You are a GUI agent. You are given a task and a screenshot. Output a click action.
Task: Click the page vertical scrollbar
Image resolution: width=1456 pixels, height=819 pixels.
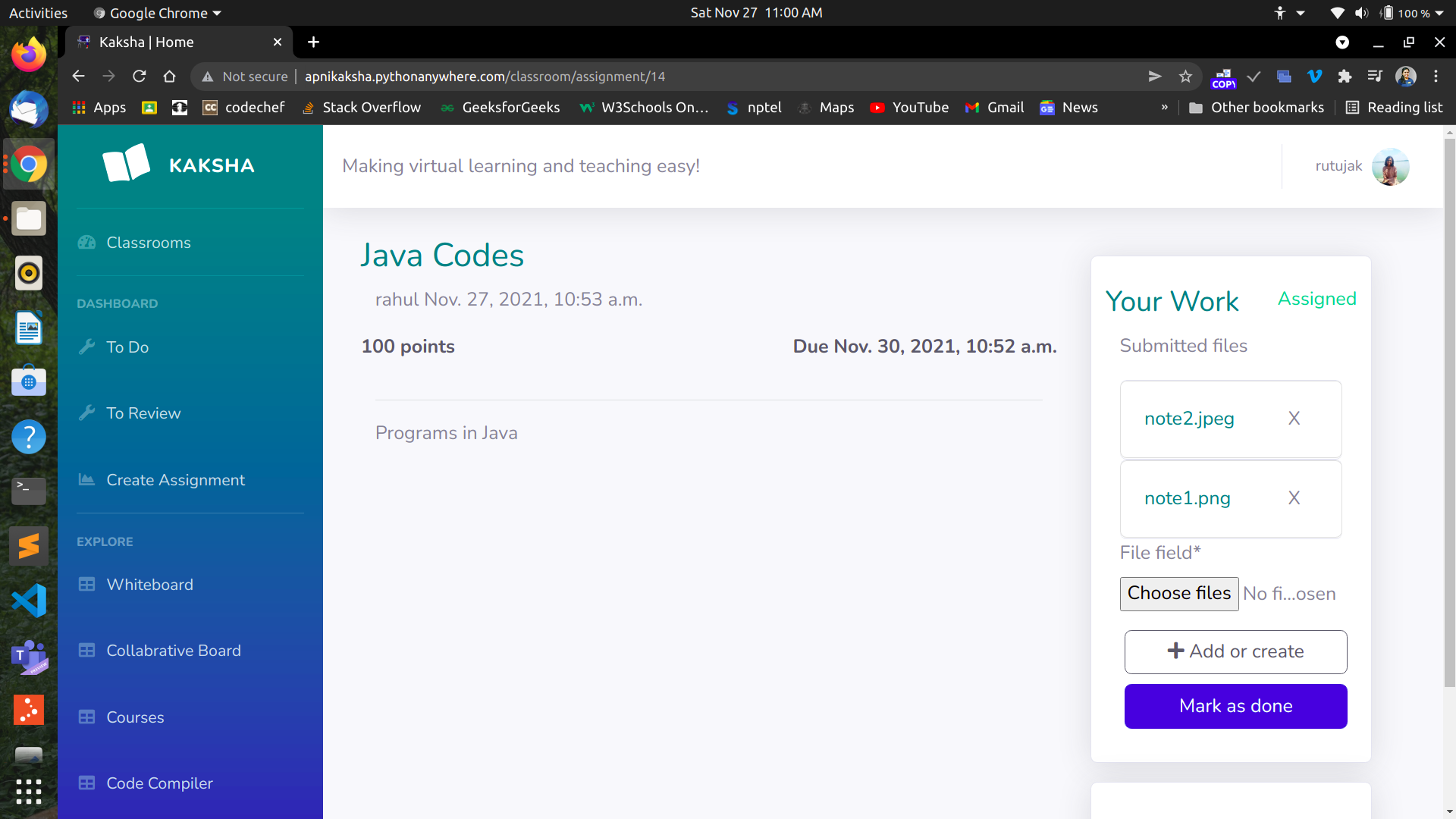click(1449, 409)
